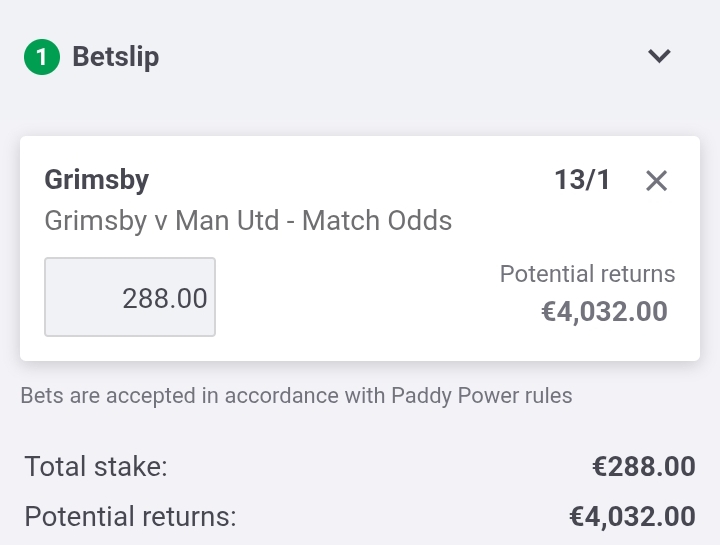The height and width of the screenshot is (545, 720).
Task: Click the Potential returns label in bet card
Action: click(x=587, y=274)
